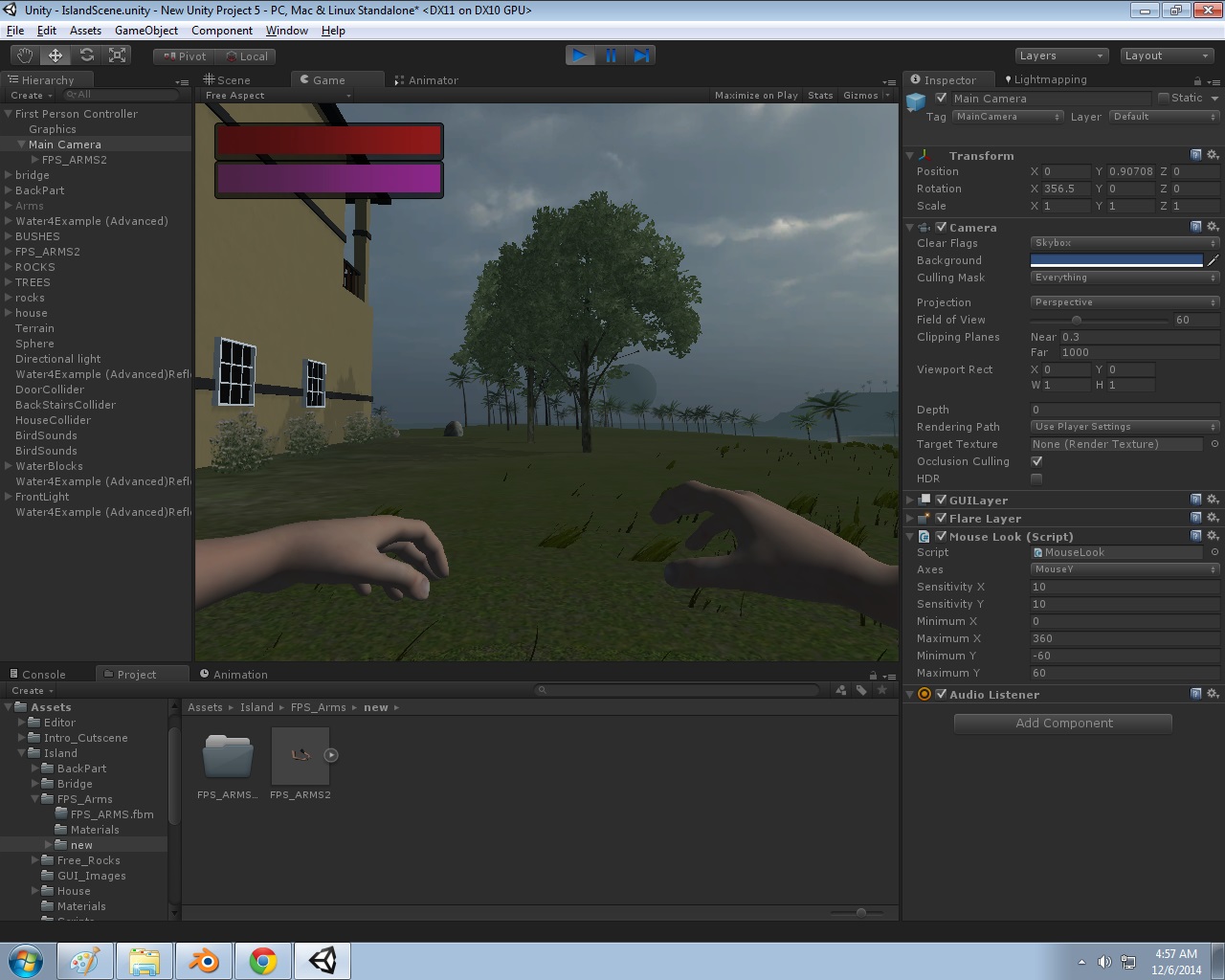This screenshot has width=1225, height=980.
Task: Open Windows Start menu
Action: (26, 961)
